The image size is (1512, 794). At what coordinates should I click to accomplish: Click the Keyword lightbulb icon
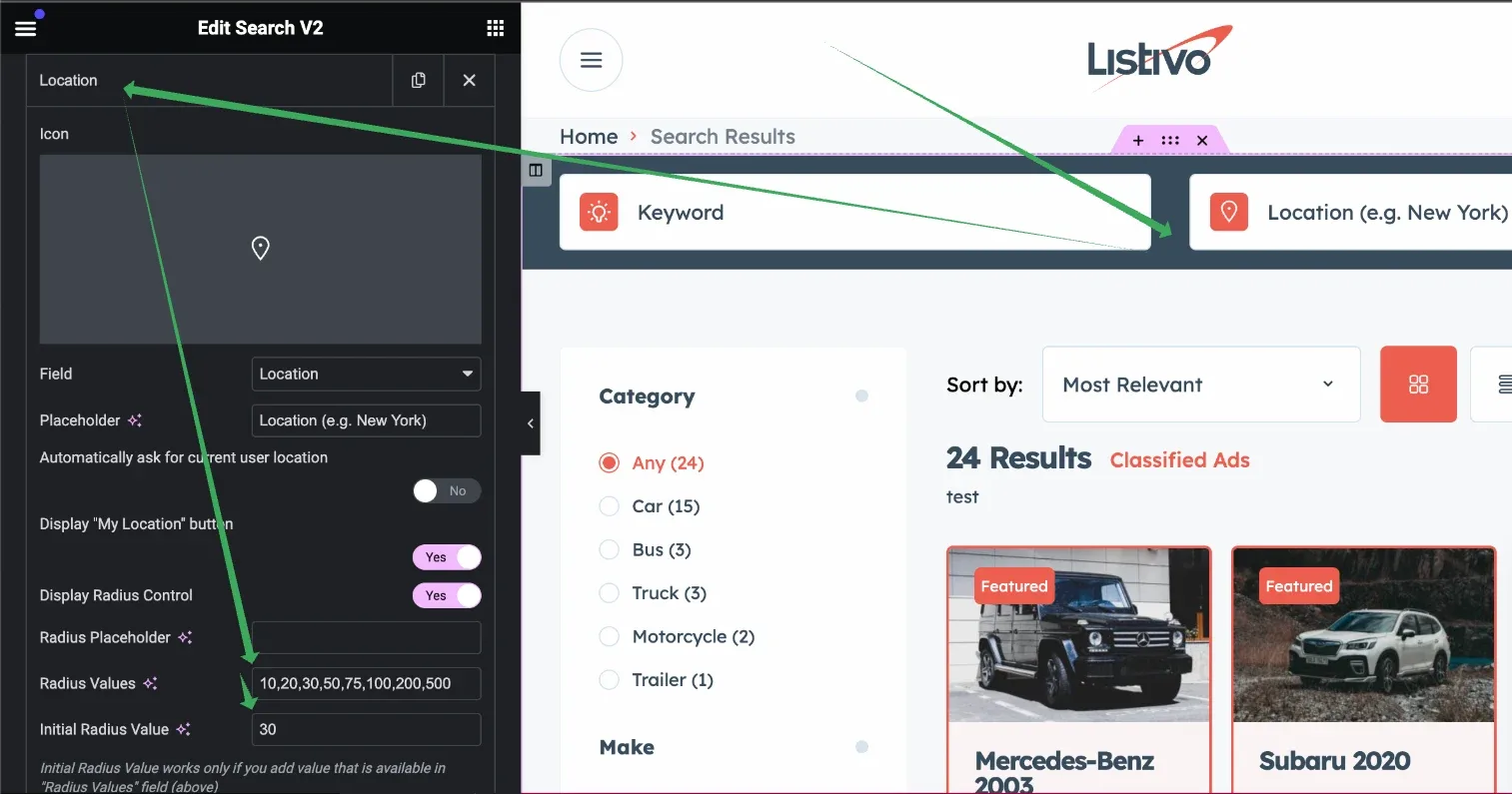point(599,212)
